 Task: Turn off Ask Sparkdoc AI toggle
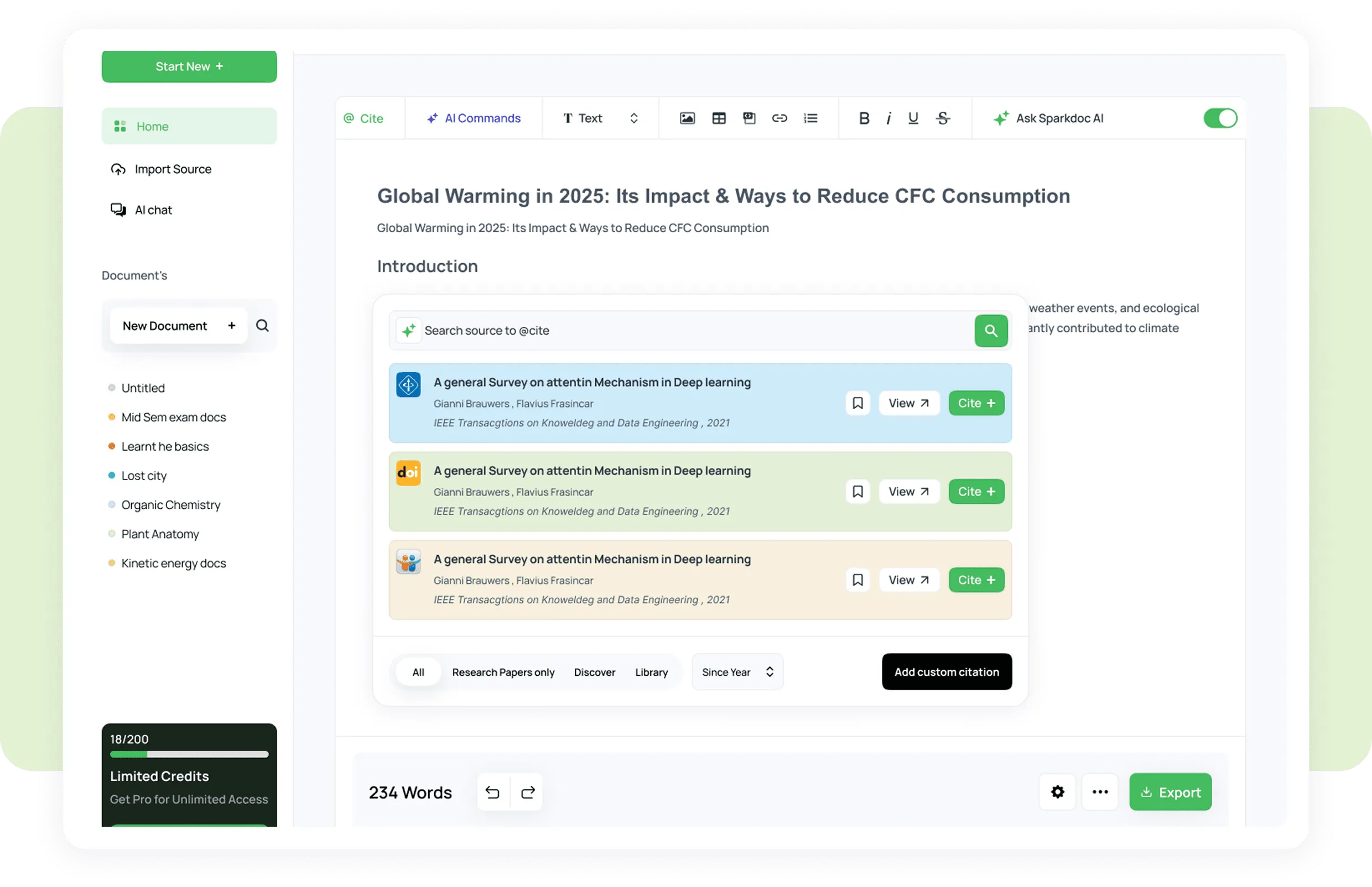point(1220,118)
